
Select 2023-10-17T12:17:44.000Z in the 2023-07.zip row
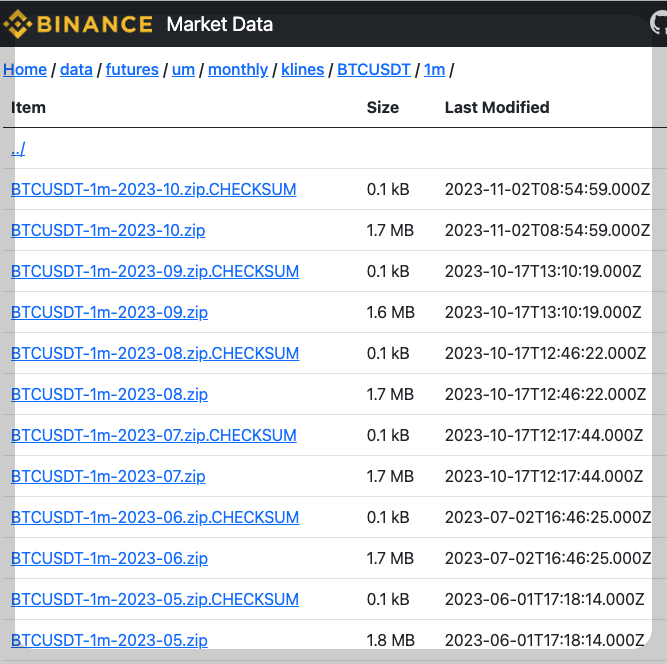(544, 476)
